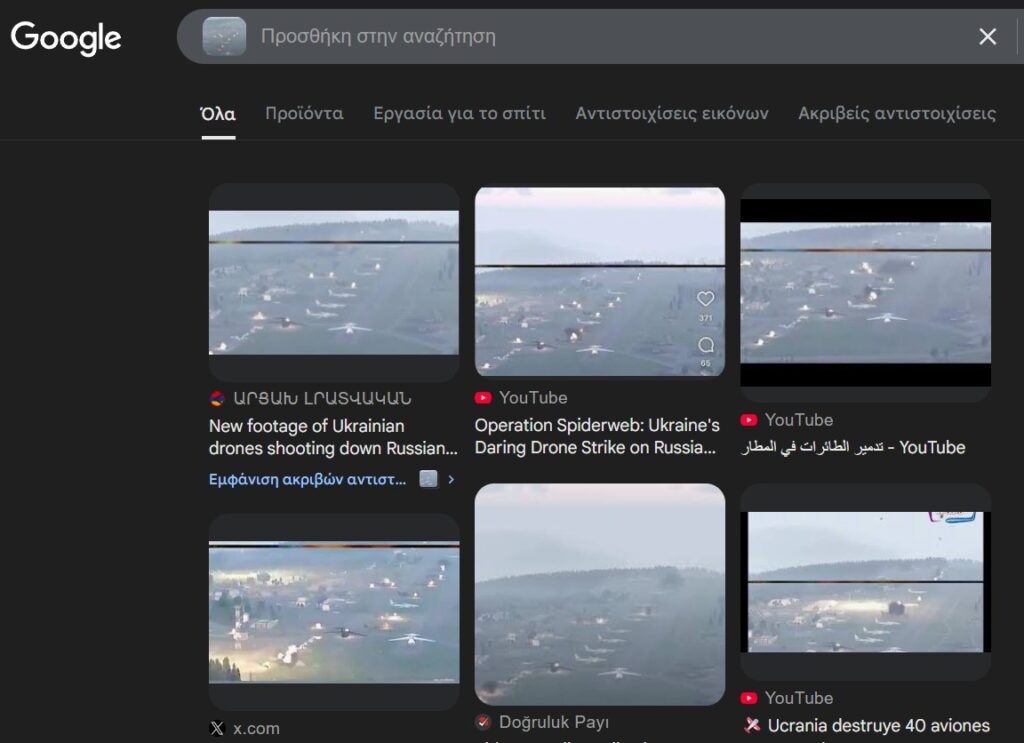Click the 'Εμφάνιση ακριβών αντιστ...' link
Screen dimensions: 1024x743
(308, 479)
